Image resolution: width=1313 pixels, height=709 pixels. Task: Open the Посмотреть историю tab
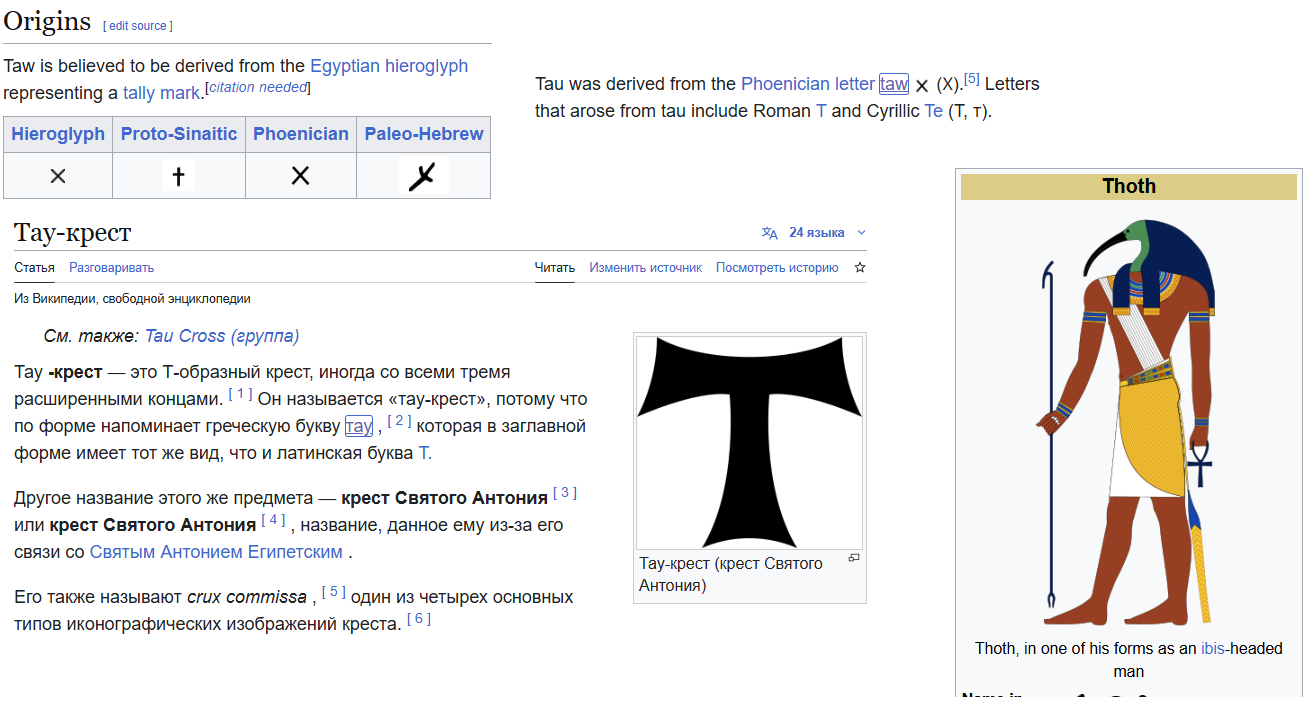pos(777,268)
